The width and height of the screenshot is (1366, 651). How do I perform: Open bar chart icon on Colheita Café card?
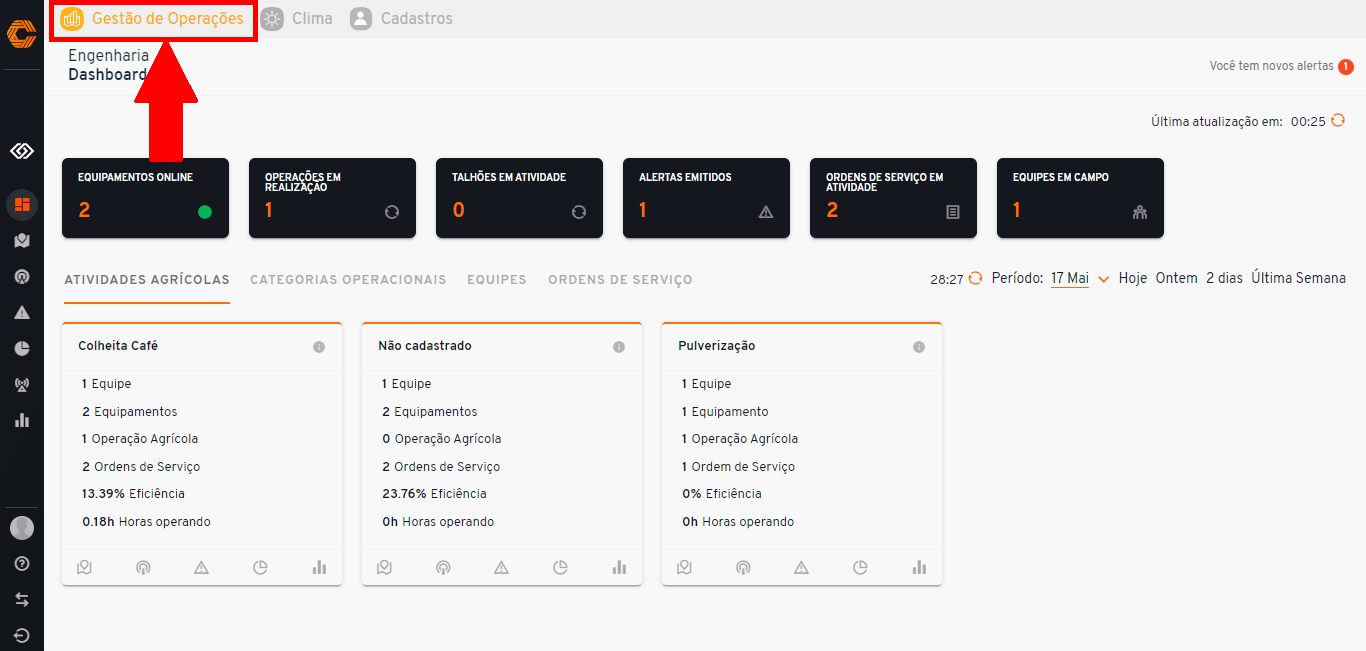click(319, 567)
